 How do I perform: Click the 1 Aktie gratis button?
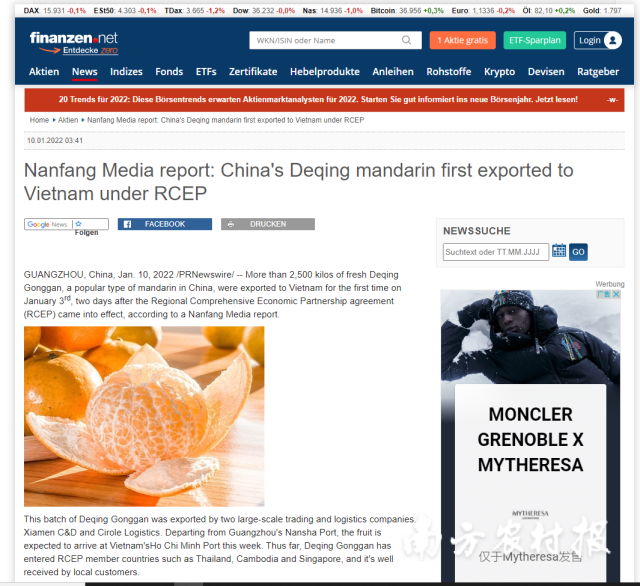[462, 40]
